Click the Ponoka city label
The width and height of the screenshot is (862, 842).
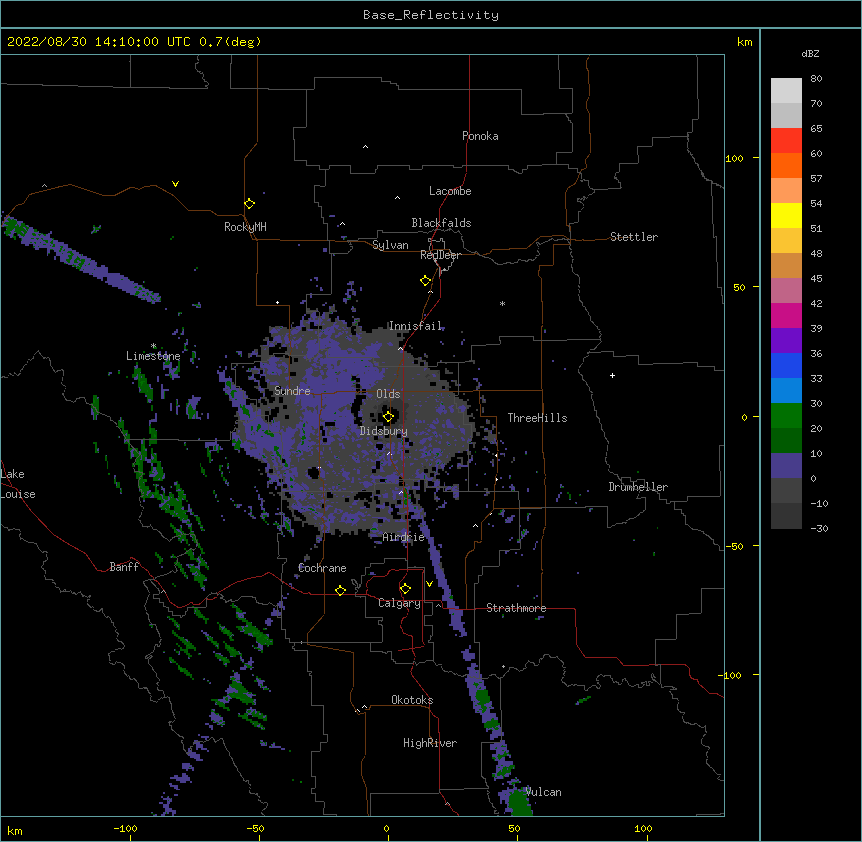[480, 136]
